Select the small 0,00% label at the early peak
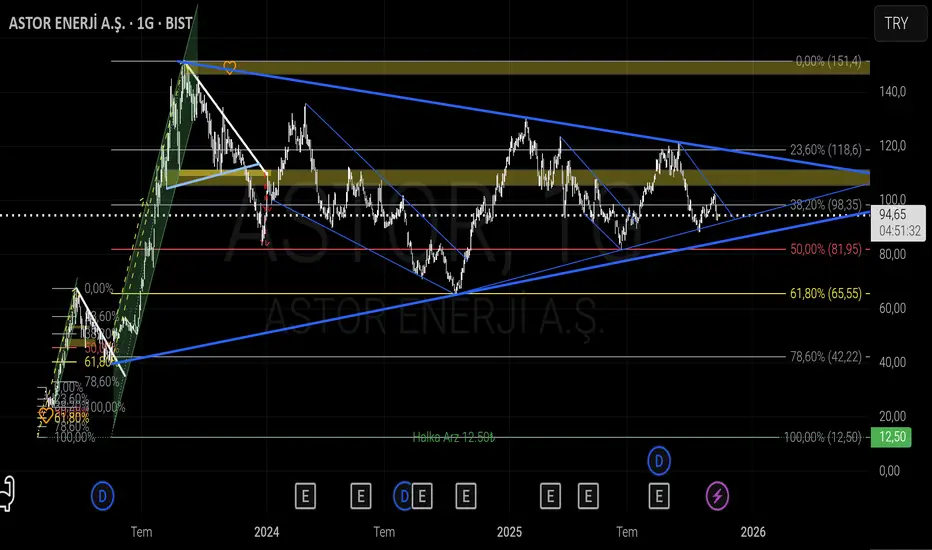 tap(98, 288)
